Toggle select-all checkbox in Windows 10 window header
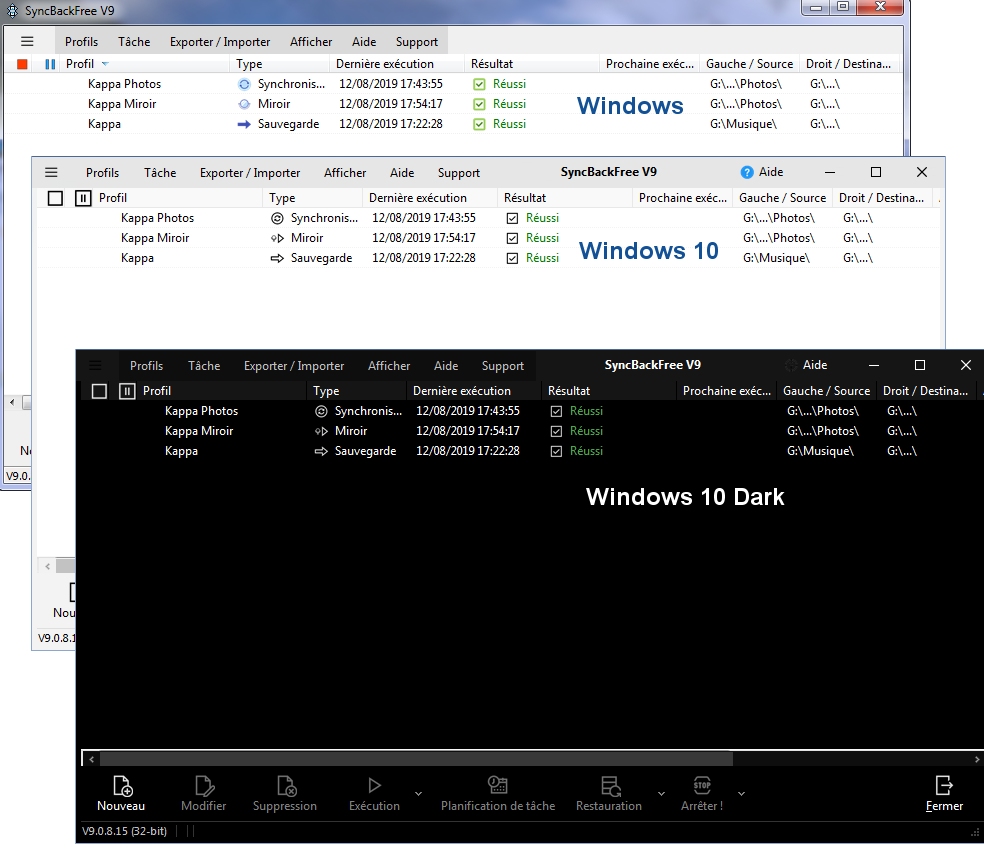The width and height of the screenshot is (984, 850). 55,198
